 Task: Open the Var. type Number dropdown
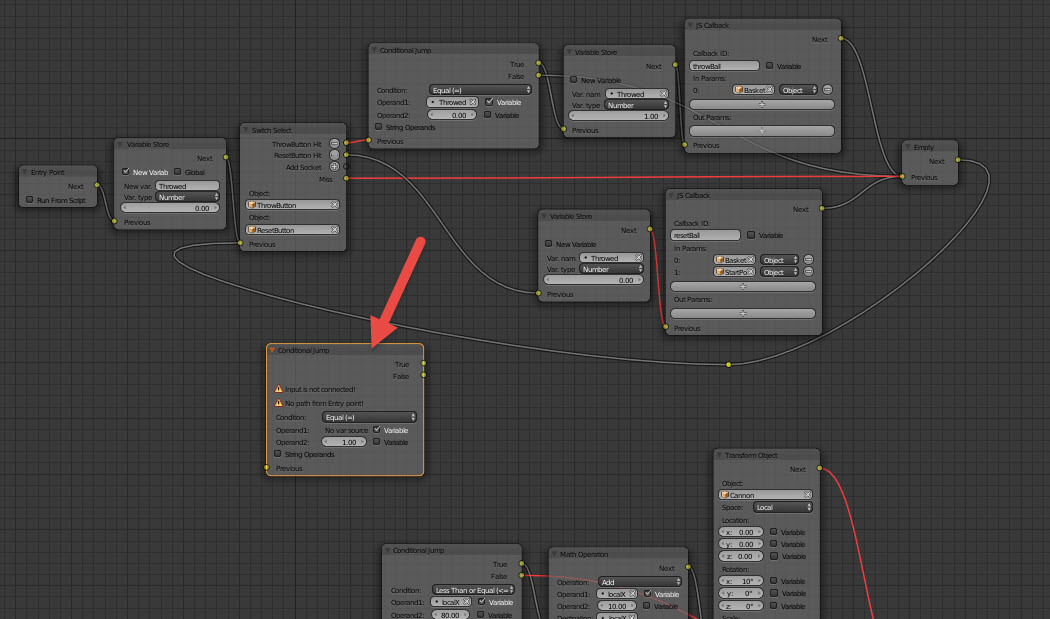187,197
